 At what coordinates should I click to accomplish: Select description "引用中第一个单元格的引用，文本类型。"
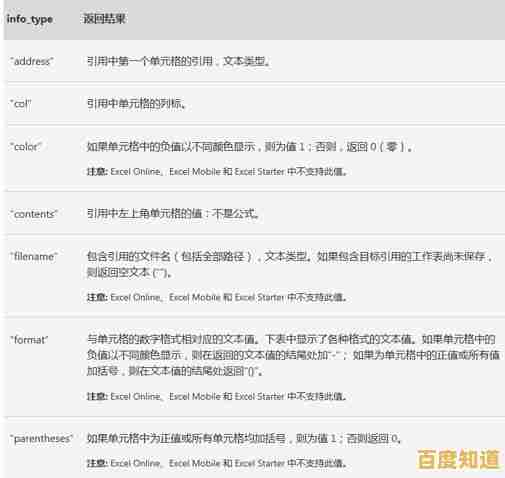click(x=178, y=61)
